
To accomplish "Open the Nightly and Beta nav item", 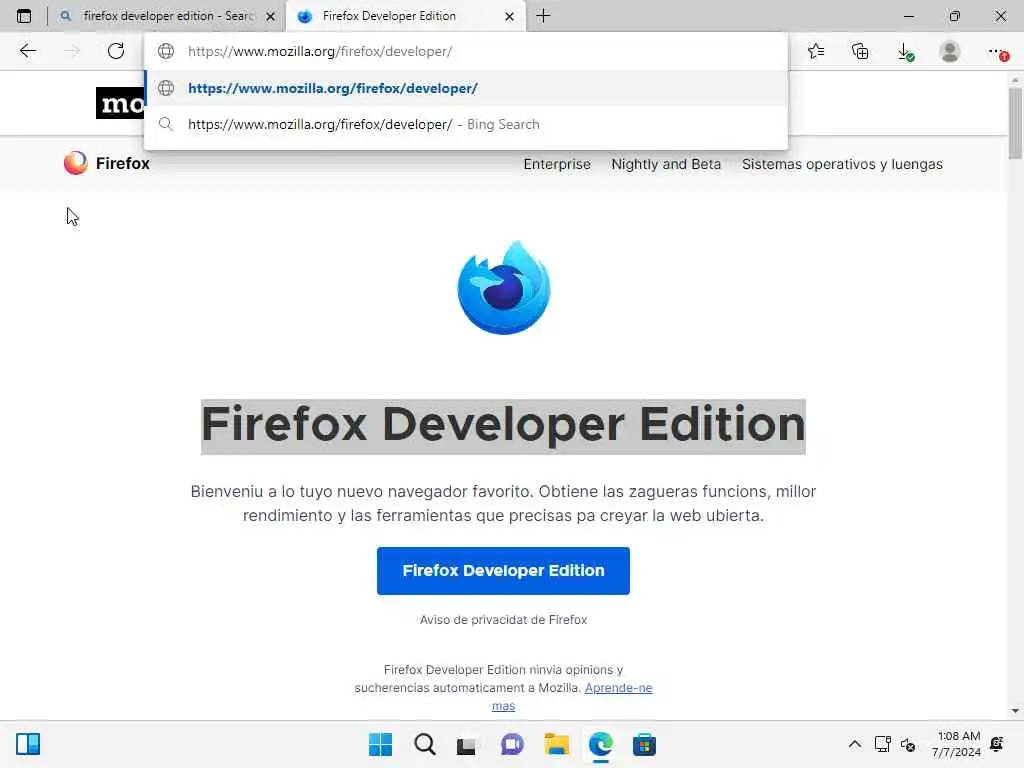I will 665,164.
